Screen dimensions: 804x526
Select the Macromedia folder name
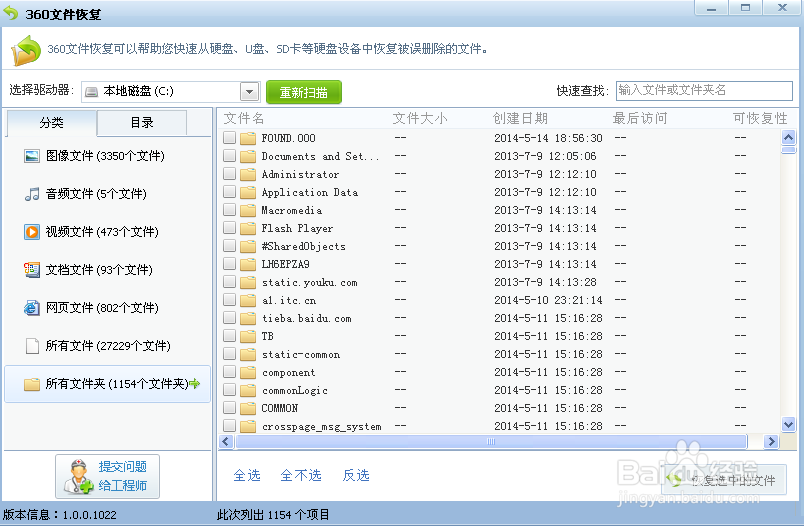pyautogui.click(x=292, y=210)
